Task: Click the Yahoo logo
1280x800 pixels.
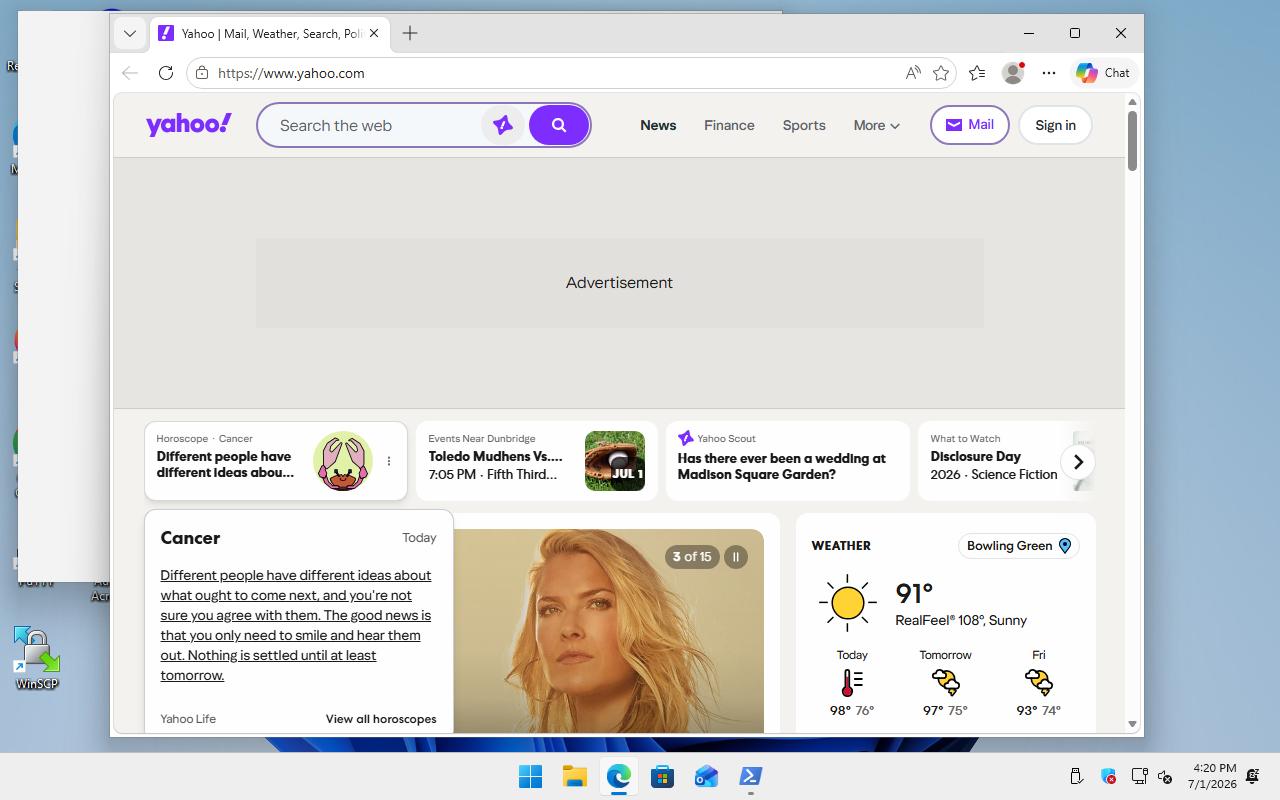Action: (189, 124)
